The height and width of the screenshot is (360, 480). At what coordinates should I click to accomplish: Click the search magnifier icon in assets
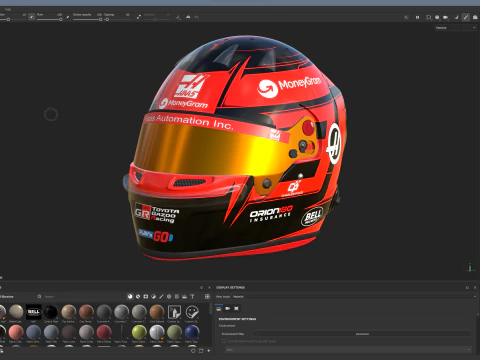point(40,296)
